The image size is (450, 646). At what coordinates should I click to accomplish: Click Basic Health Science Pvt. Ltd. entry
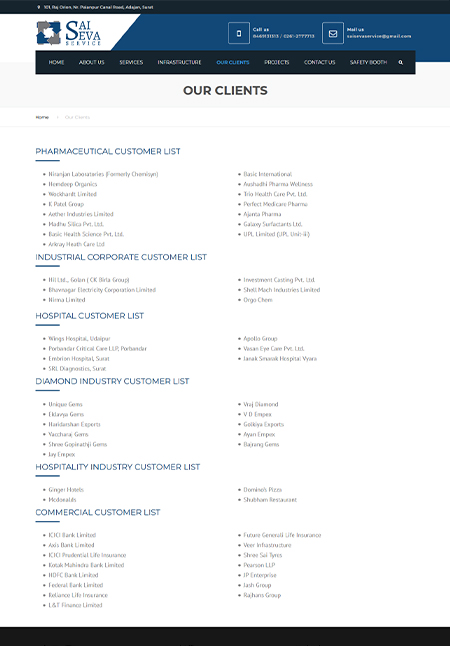86,234
